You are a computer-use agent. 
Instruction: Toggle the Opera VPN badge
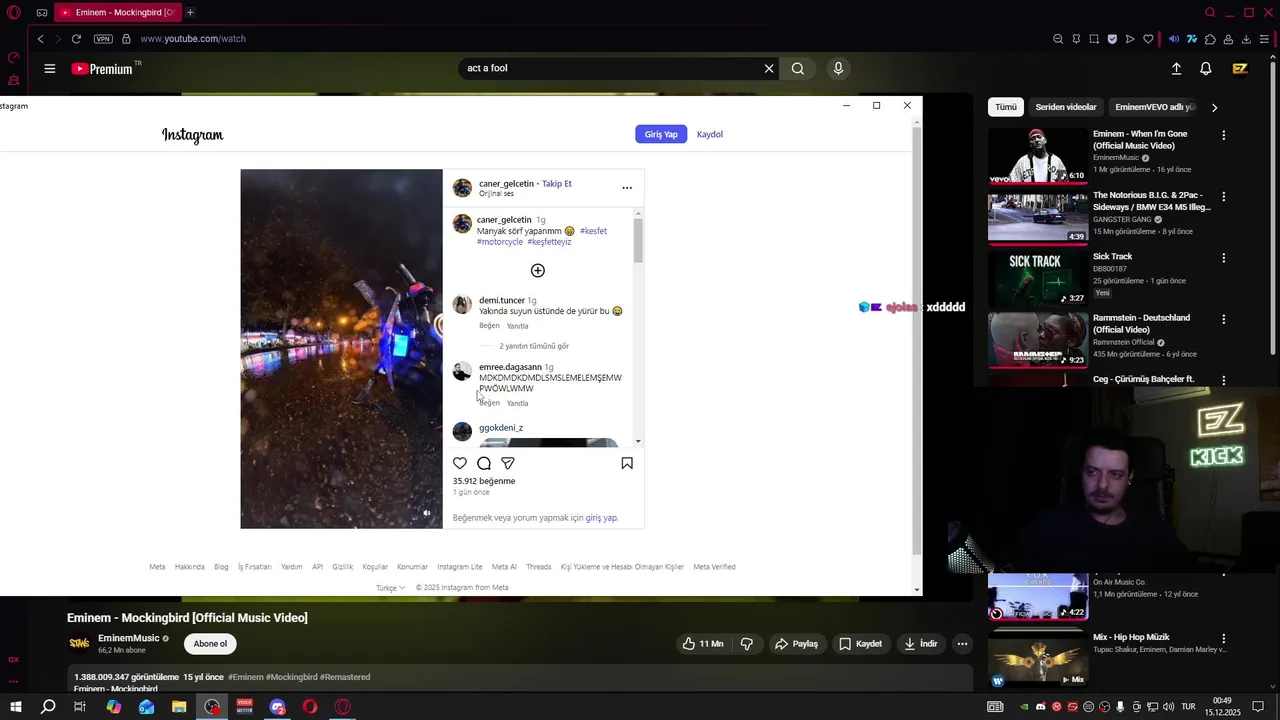[x=103, y=39]
